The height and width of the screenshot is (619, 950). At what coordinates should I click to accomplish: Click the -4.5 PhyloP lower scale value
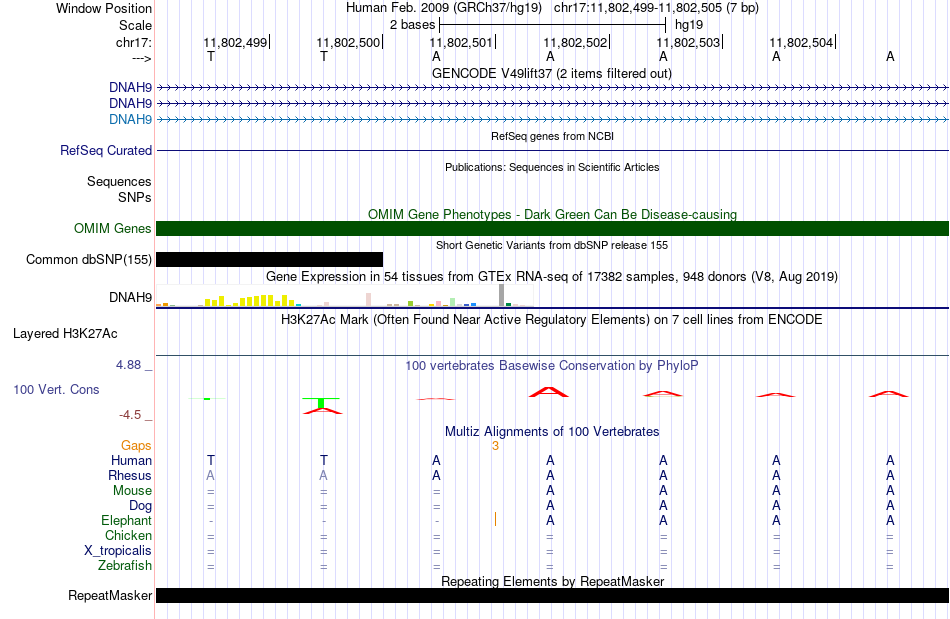[x=130, y=415]
